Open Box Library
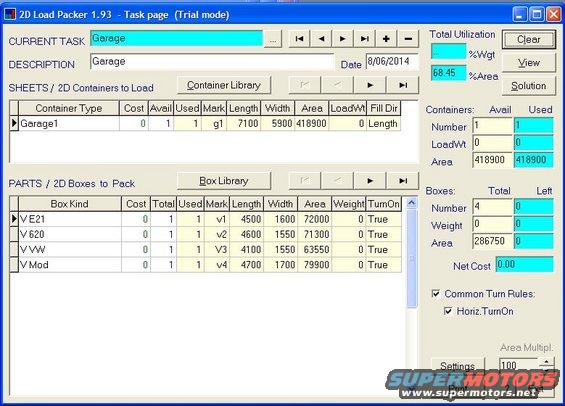Screen dimensions: 565x406 [224, 181]
